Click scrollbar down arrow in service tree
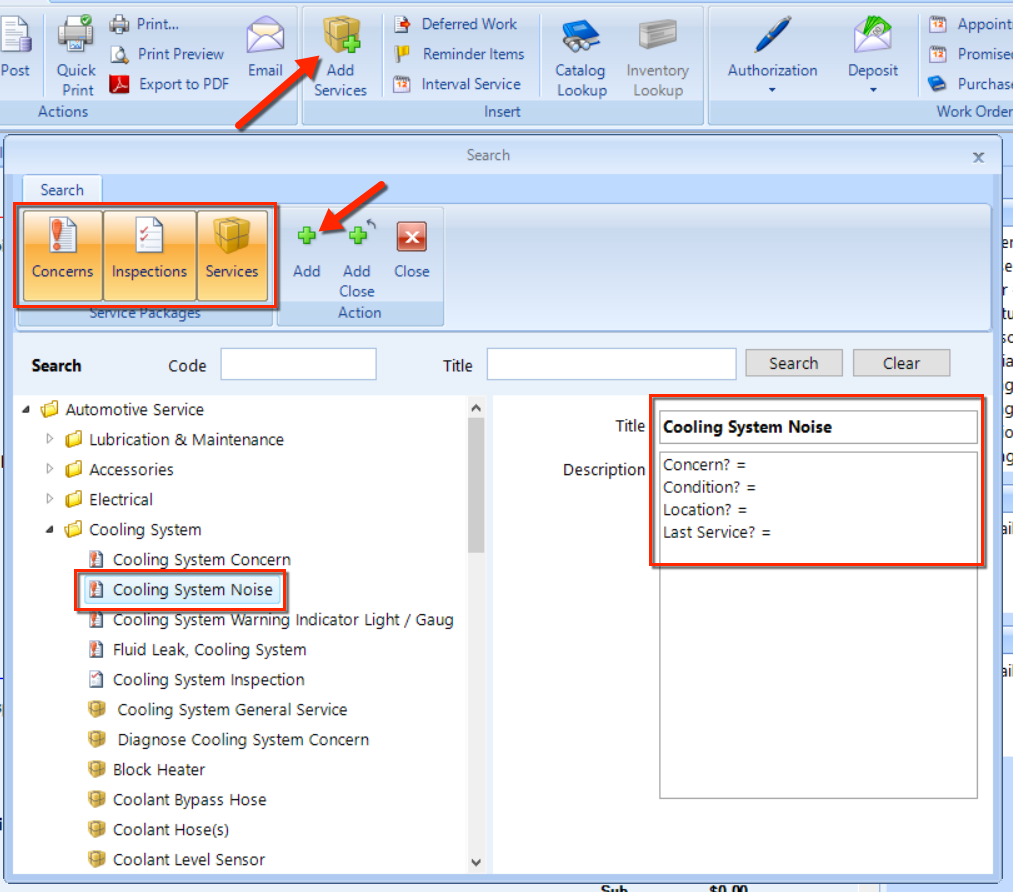The height and width of the screenshot is (892, 1013). click(x=476, y=861)
